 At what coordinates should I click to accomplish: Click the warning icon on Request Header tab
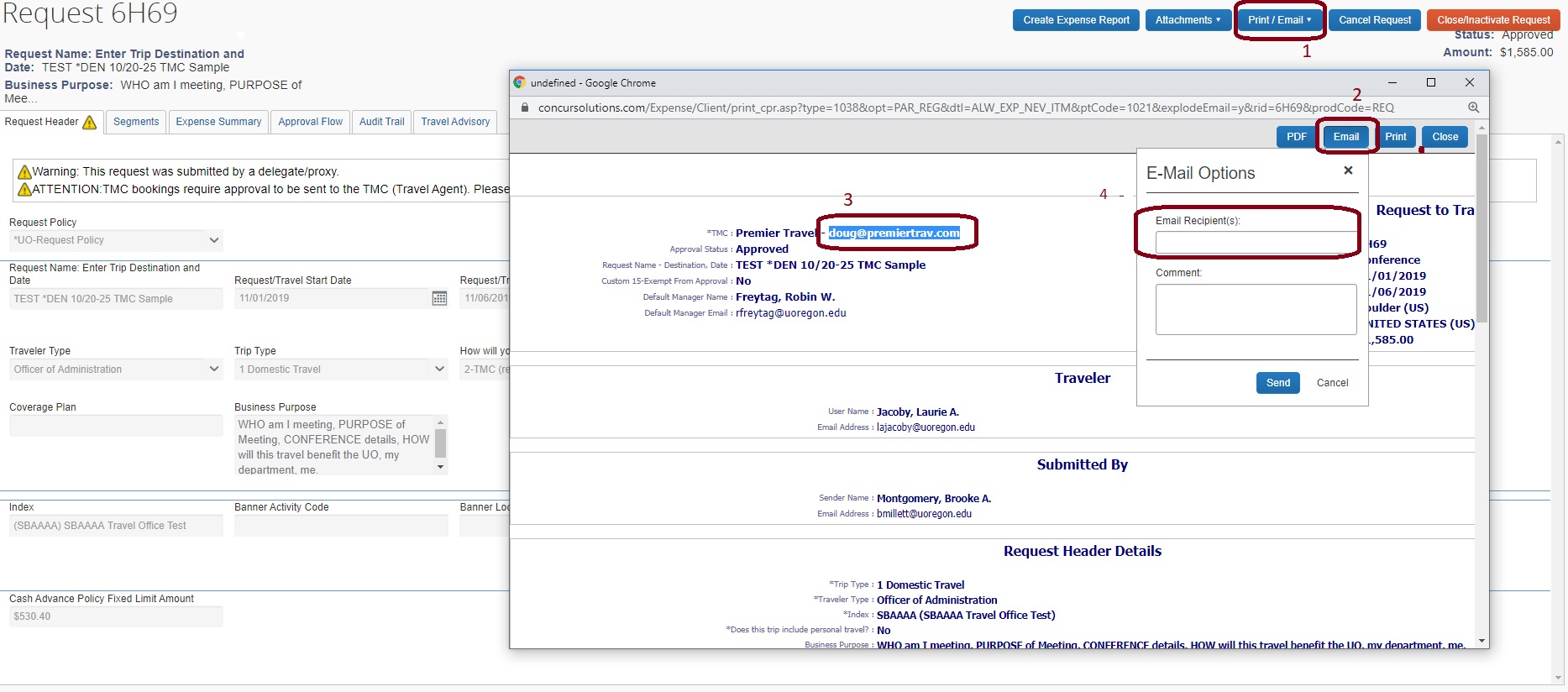tap(90, 123)
